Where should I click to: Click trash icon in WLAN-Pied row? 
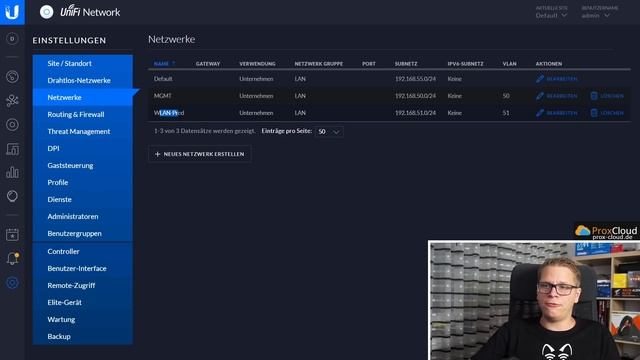coord(594,113)
